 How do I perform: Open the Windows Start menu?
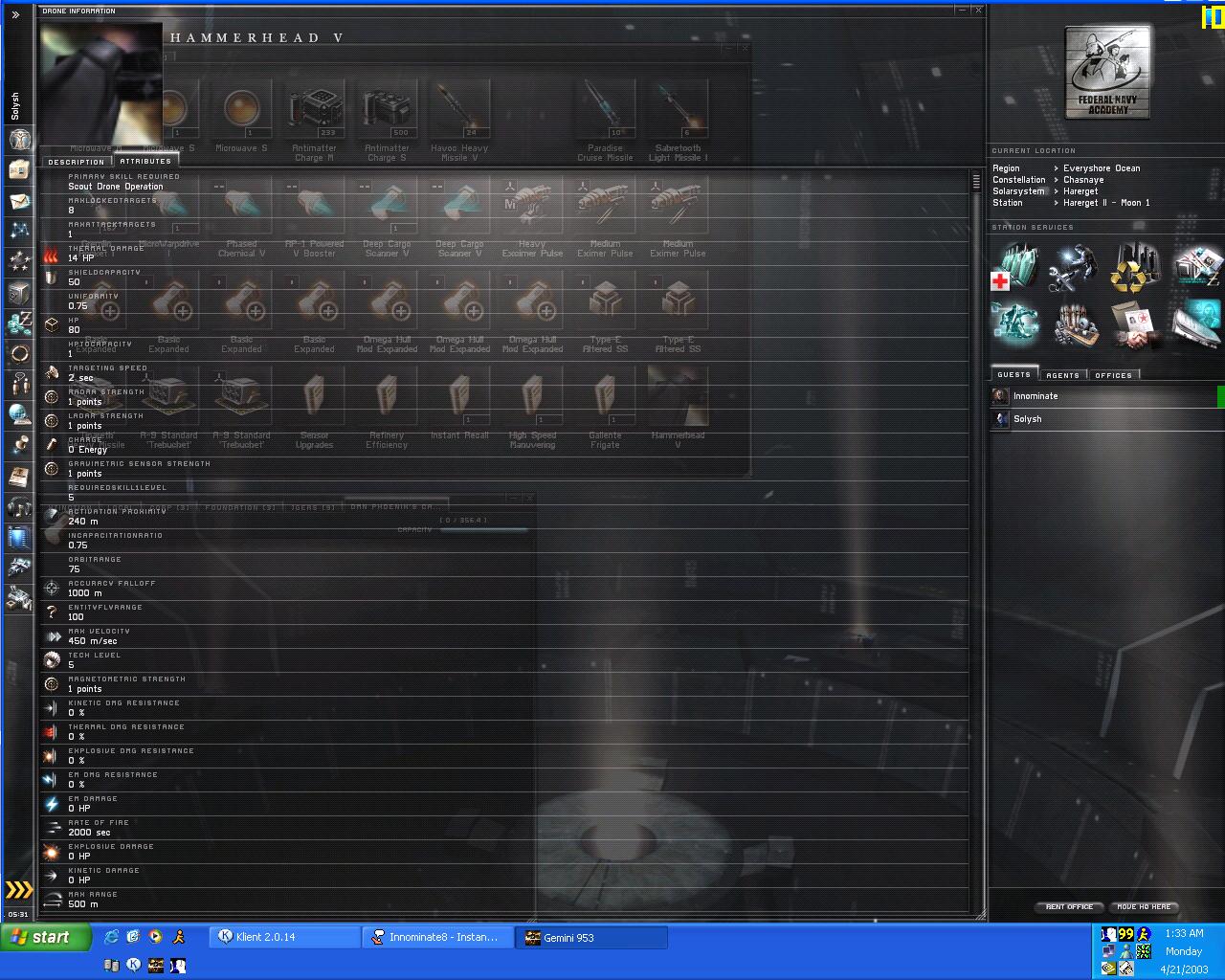click(46, 937)
